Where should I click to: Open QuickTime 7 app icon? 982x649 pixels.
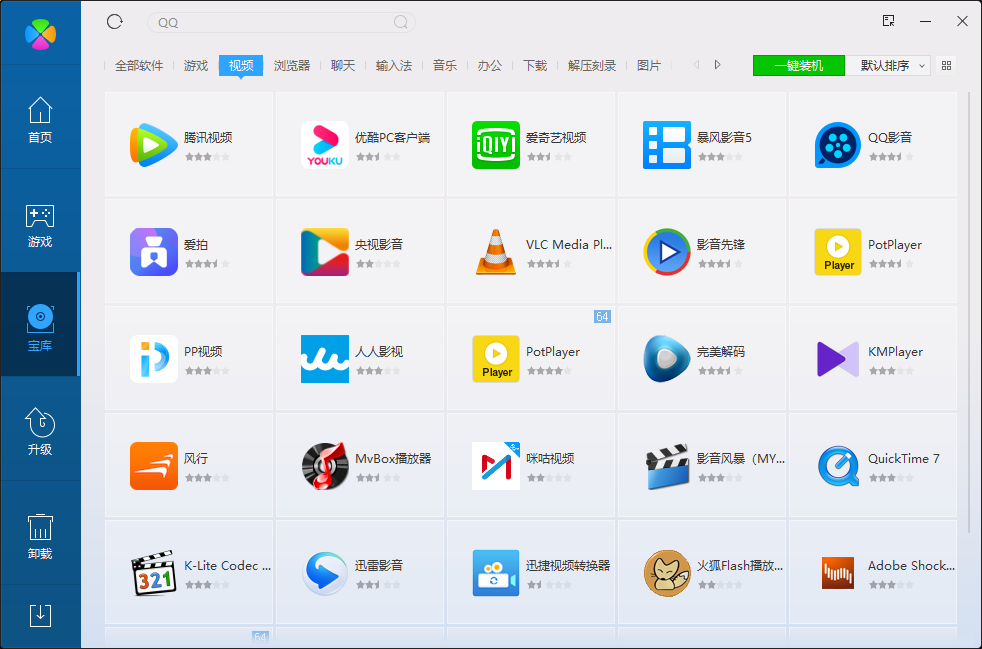(837, 465)
